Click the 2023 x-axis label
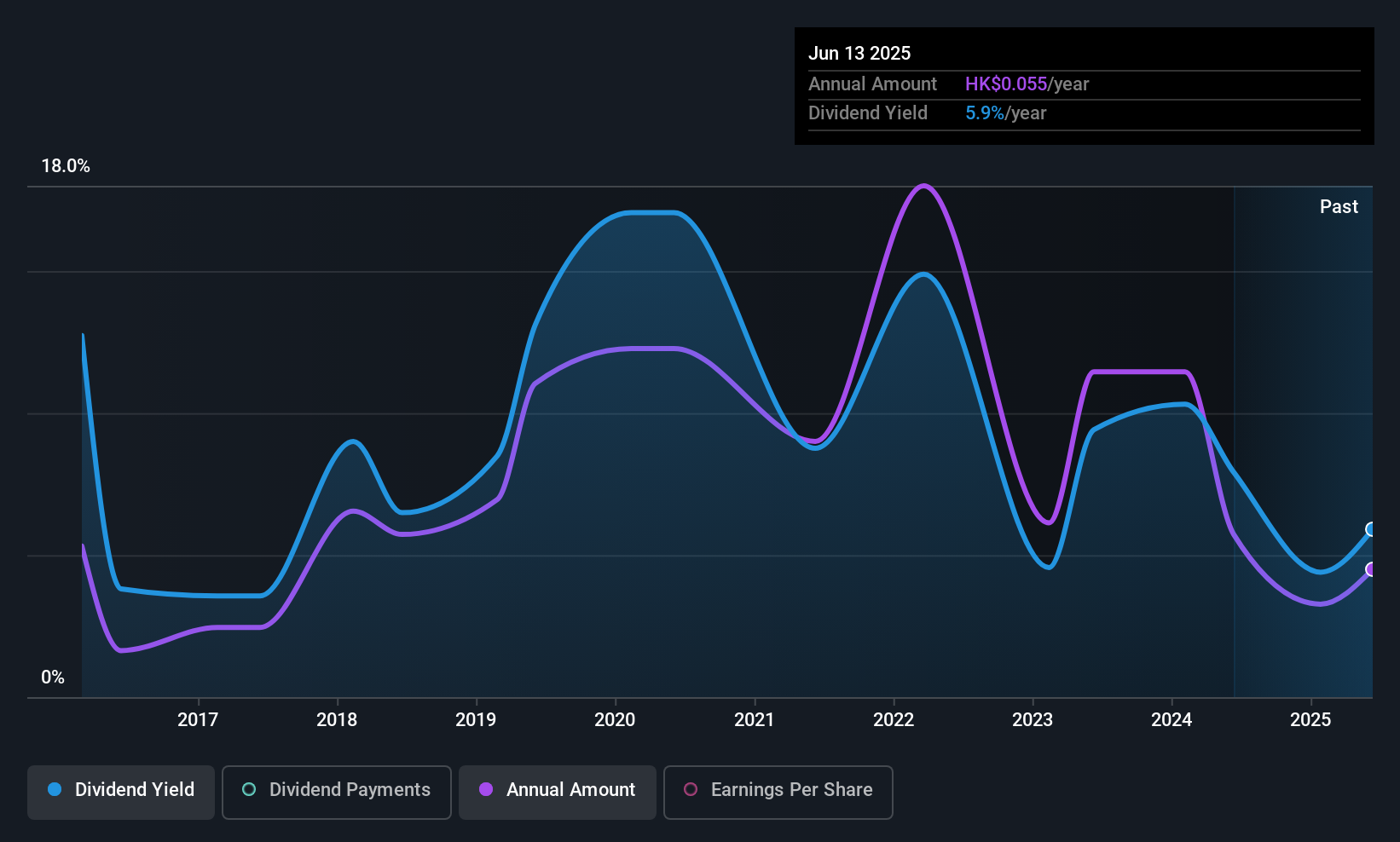 pos(1033,720)
